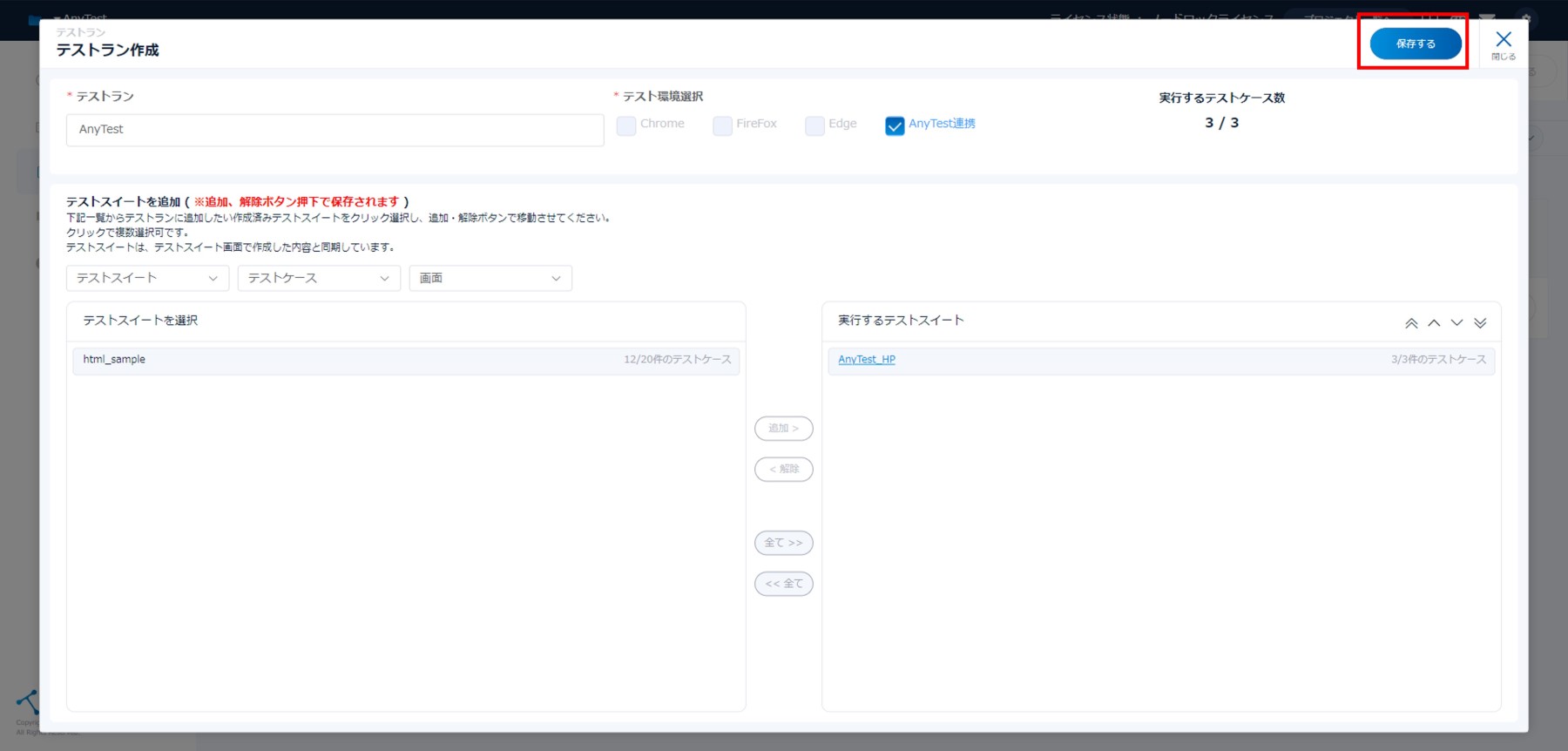Tick the Edge environment checkbox
1568x751 pixels.
814,125
